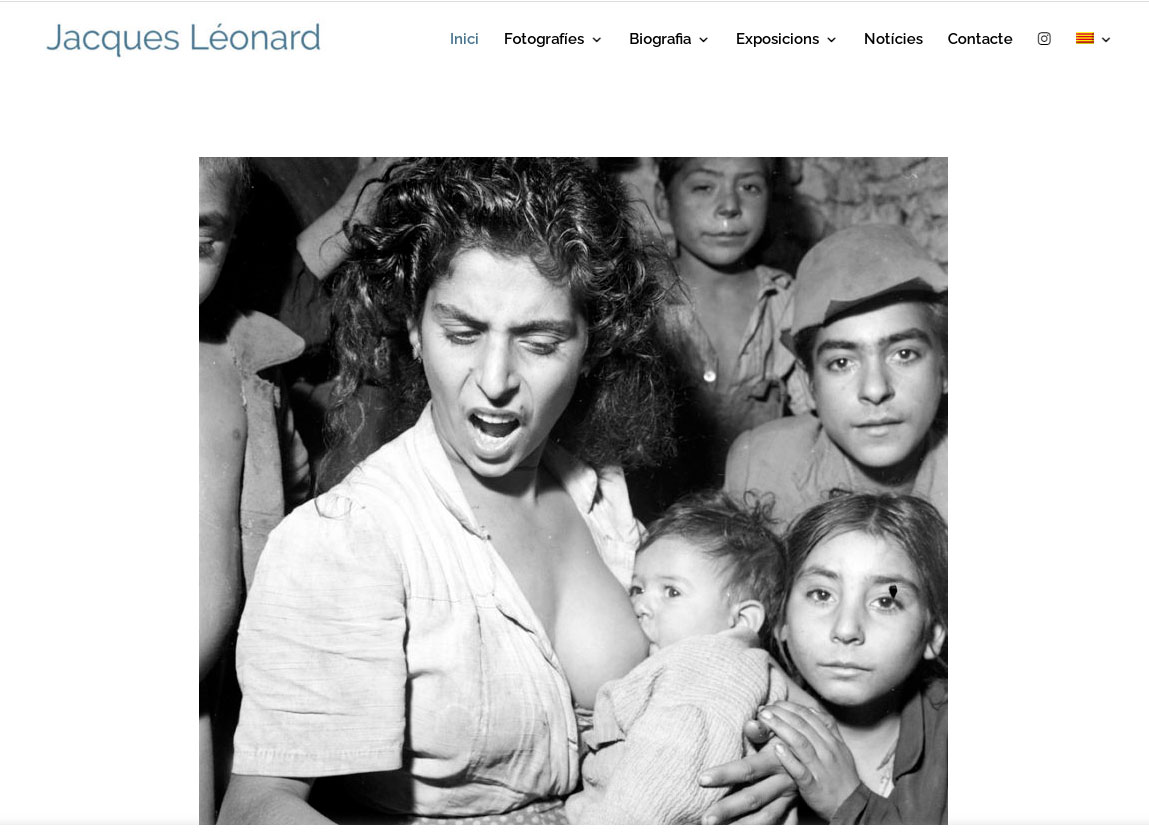Click the black-and-white featured photograph
1149x837 pixels.
point(573,490)
